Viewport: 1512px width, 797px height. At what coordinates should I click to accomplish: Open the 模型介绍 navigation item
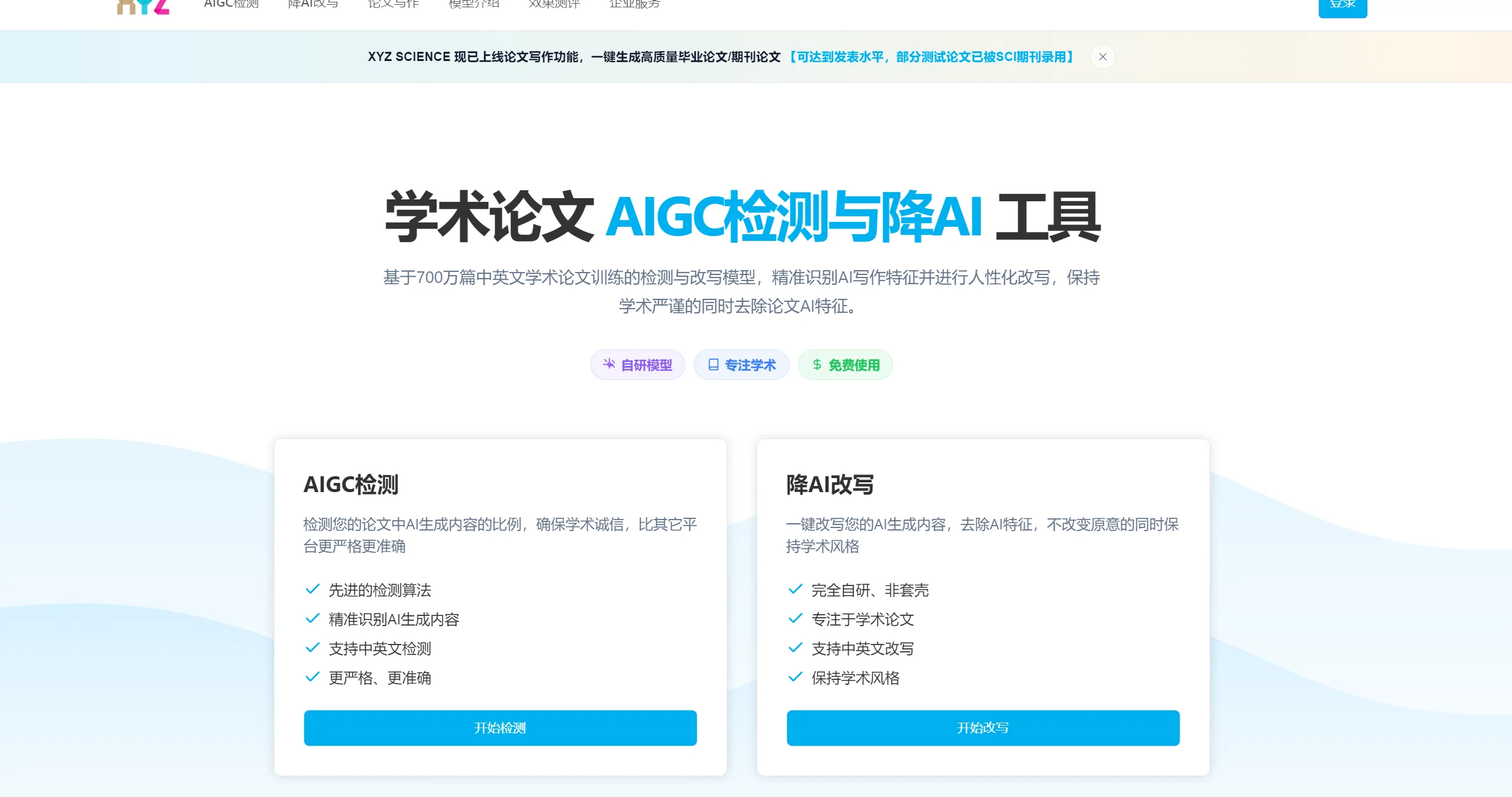474,4
